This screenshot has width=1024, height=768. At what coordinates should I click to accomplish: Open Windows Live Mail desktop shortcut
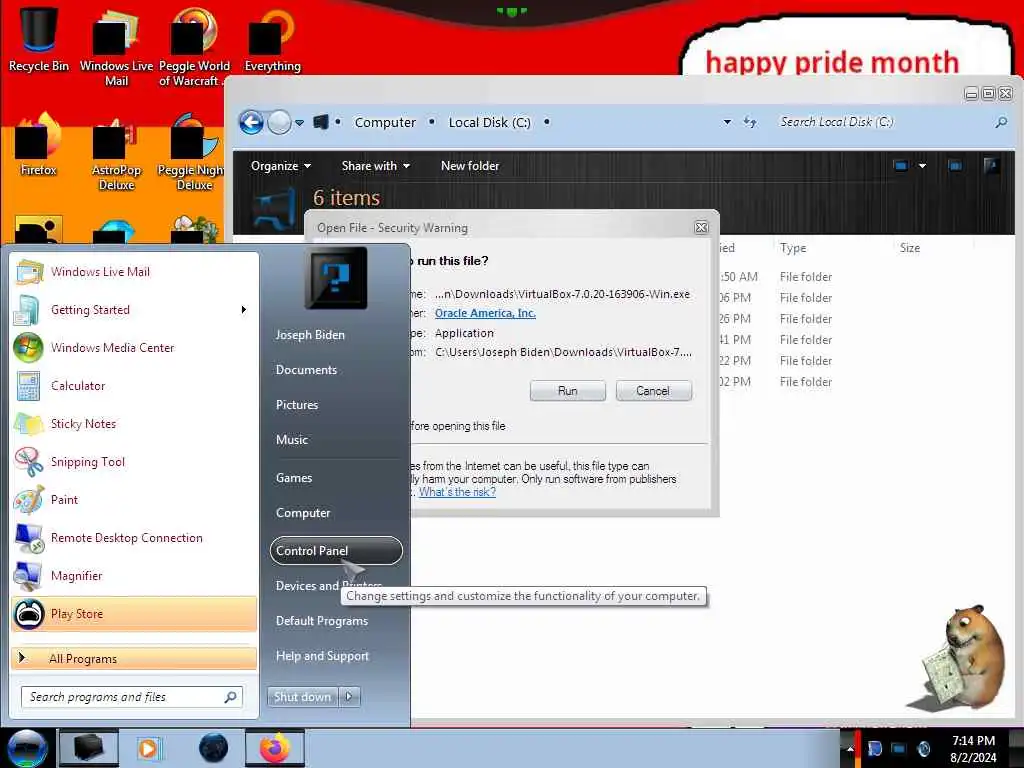click(x=116, y=46)
